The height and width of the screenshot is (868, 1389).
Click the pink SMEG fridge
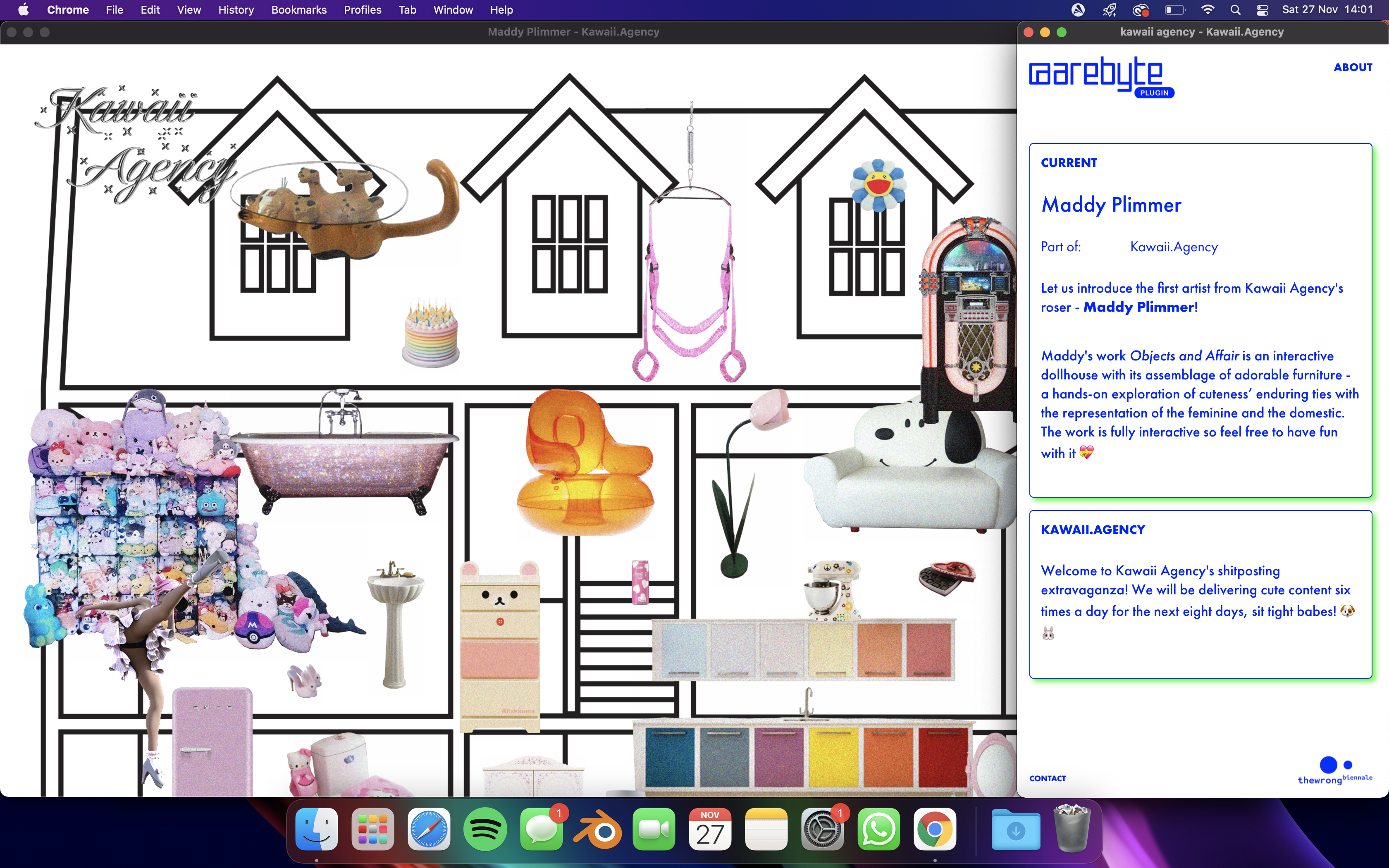click(x=212, y=742)
